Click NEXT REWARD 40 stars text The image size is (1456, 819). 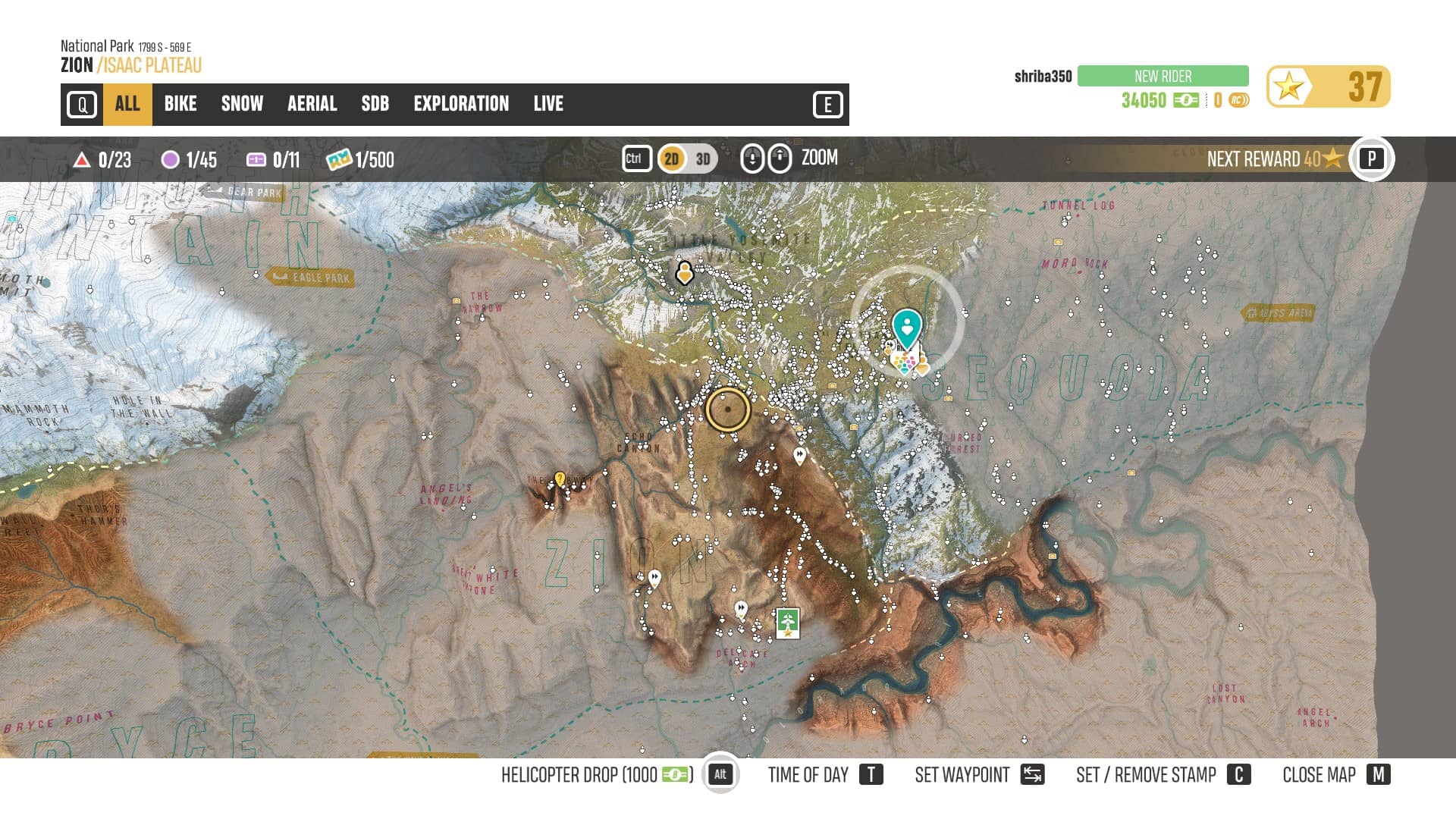pos(1274,159)
